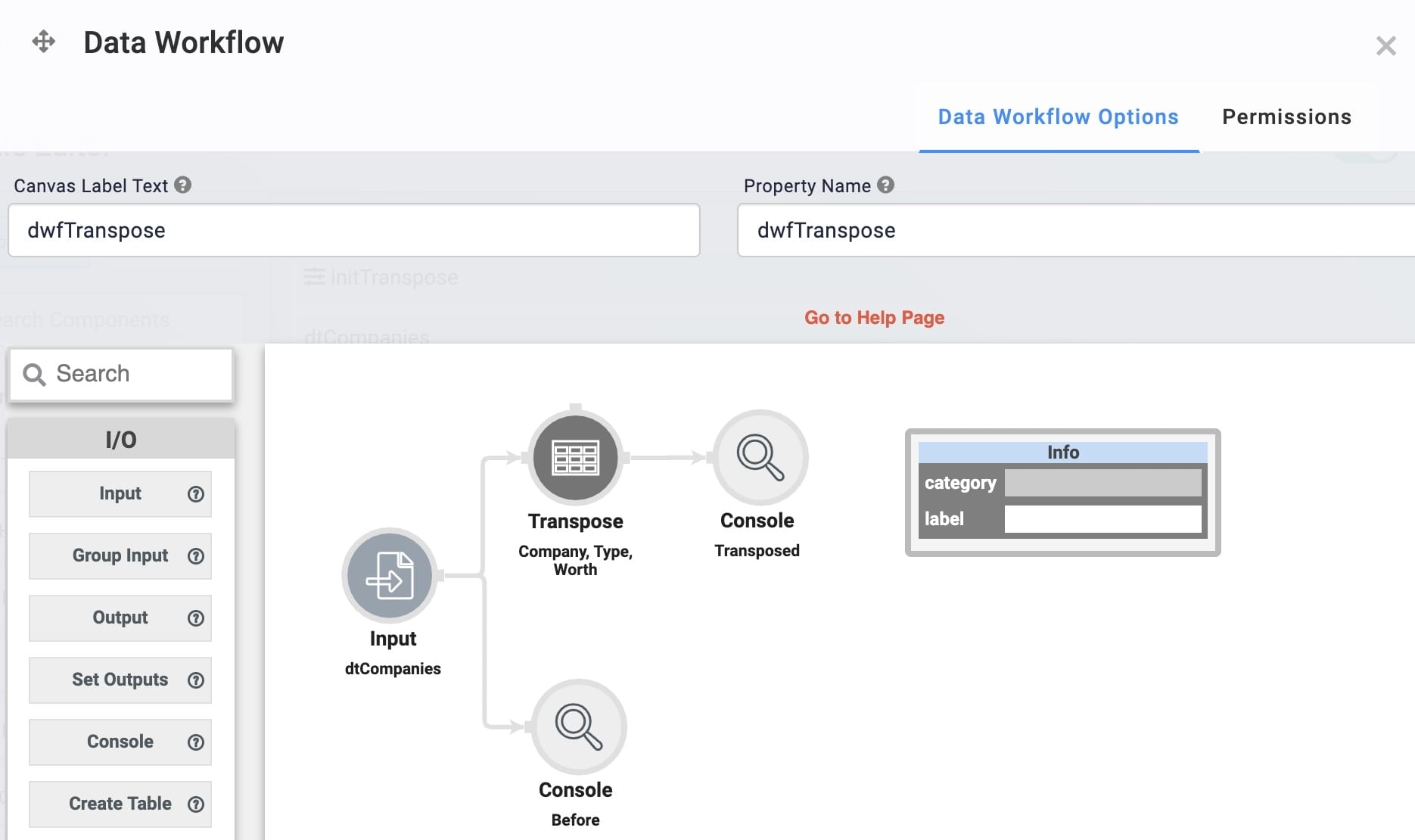1415x840 pixels.
Task: Select the Console Before node icon
Action: pyautogui.click(x=579, y=726)
